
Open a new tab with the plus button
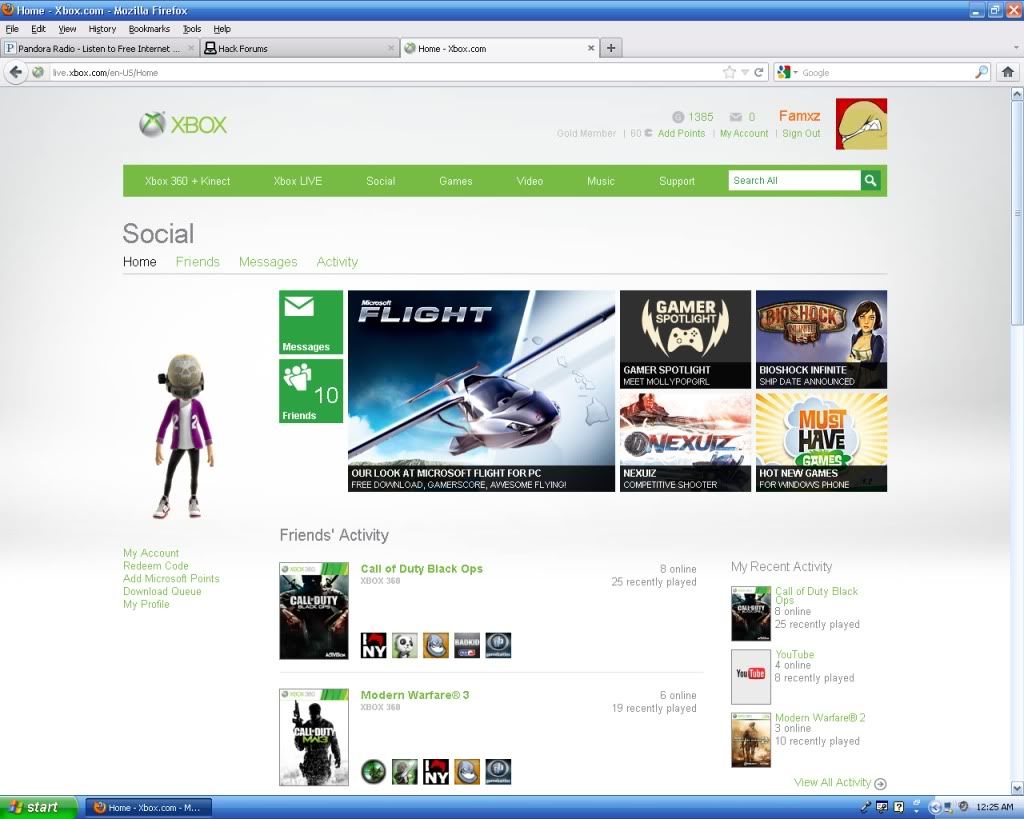611,48
